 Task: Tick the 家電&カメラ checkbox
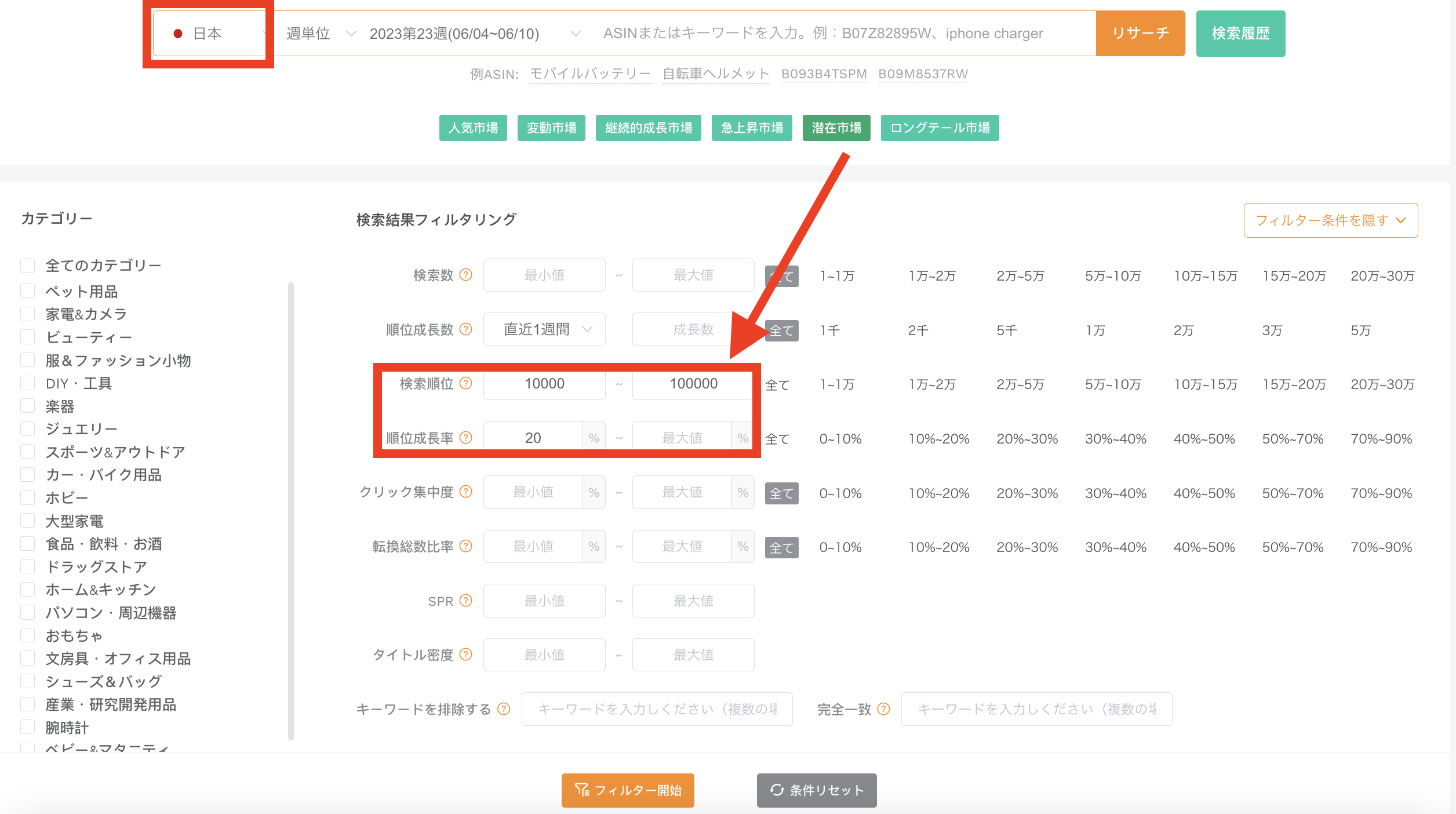[28, 314]
